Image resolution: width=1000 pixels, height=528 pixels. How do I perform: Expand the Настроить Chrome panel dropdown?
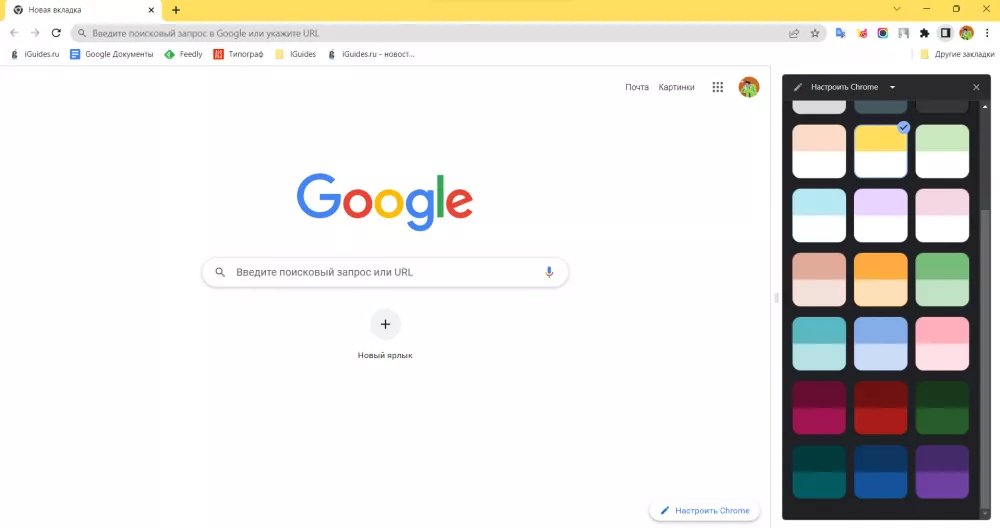892,87
